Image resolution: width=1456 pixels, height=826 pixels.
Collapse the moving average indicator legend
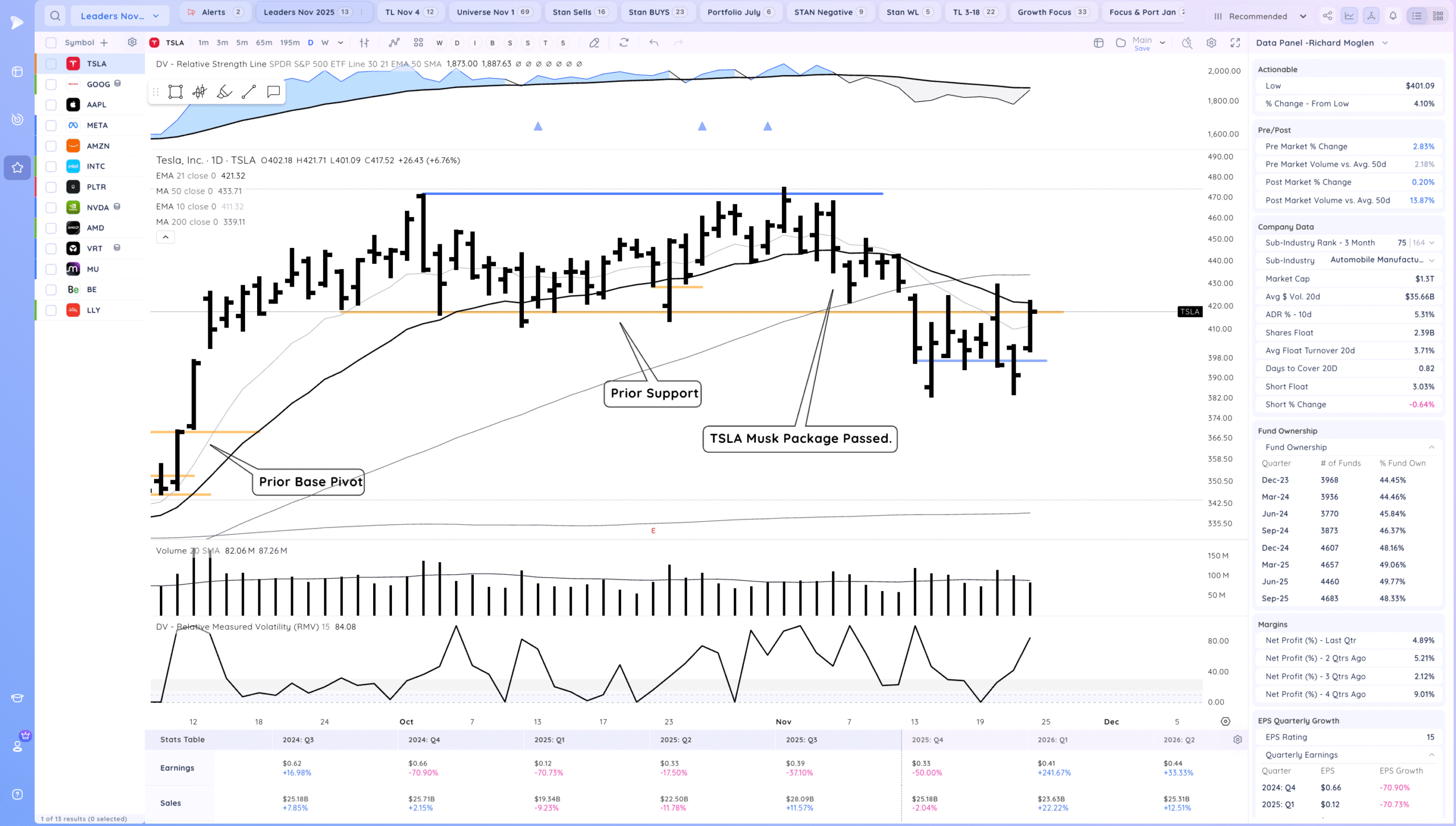tap(166, 238)
